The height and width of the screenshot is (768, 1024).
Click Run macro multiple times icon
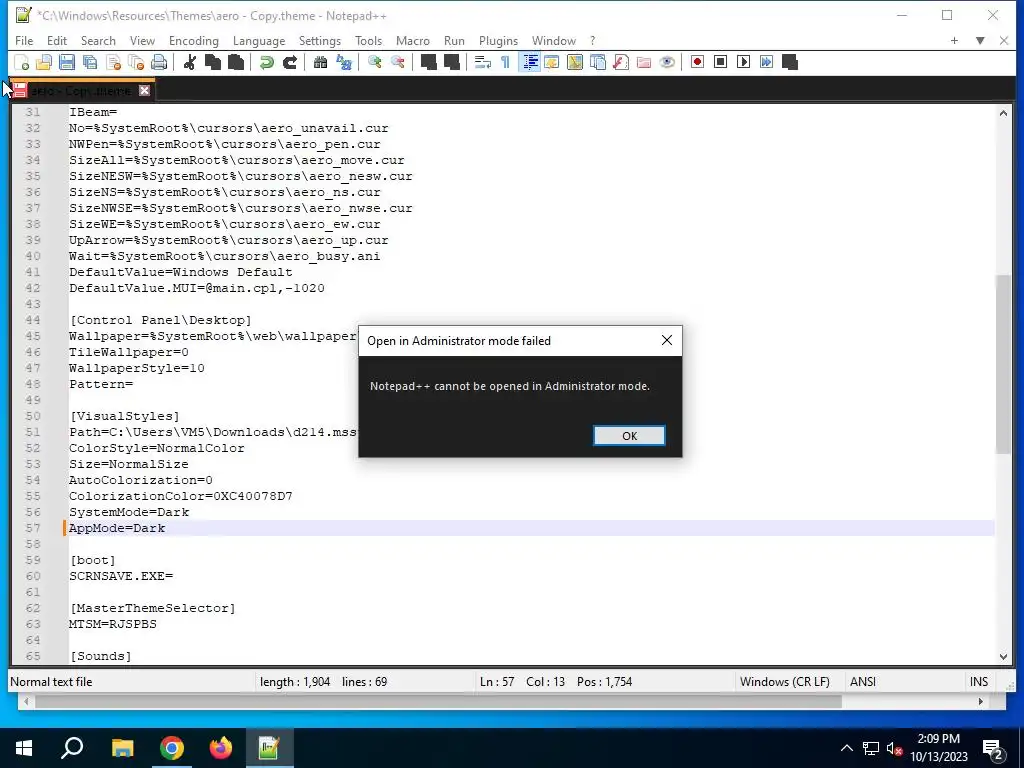click(766, 62)
